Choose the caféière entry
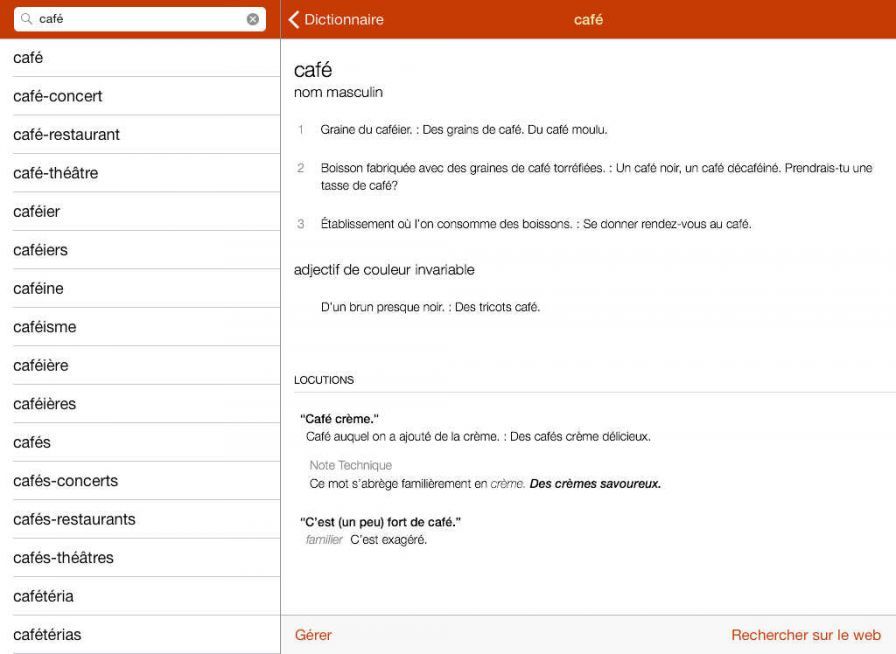The height and width of the screenshot is (654, 896). tap(41, 366)
